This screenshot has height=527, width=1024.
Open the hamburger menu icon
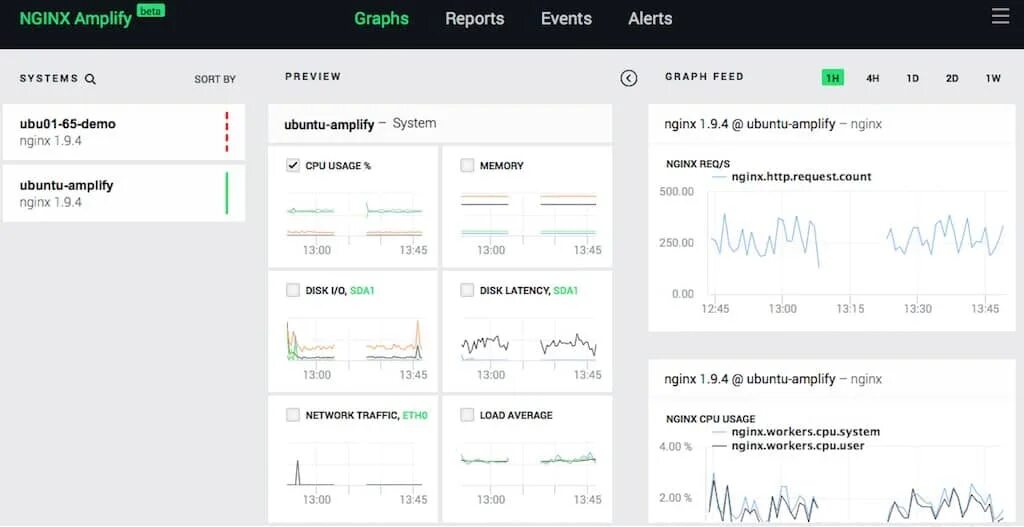pyautogui.click(x=1000, y=16)
